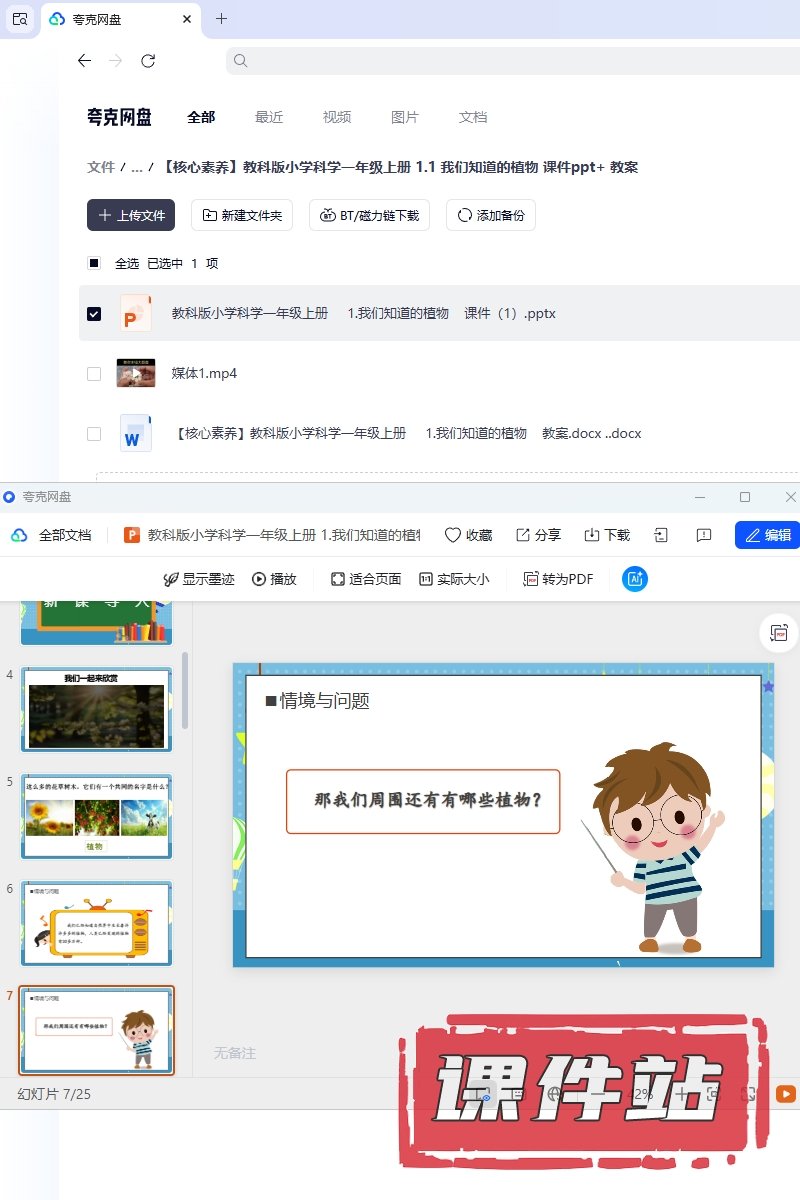This screenshot has width=800, height=1200.
Task: Click the convert-to-PDF floating icon
Action: [x=779, y=633]
